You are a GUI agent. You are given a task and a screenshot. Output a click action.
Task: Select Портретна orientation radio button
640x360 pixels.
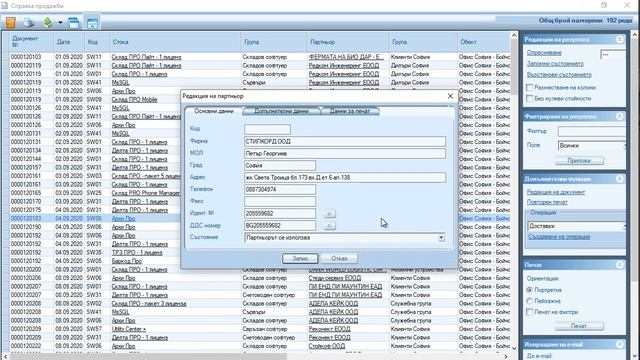(x=529, y=290)
